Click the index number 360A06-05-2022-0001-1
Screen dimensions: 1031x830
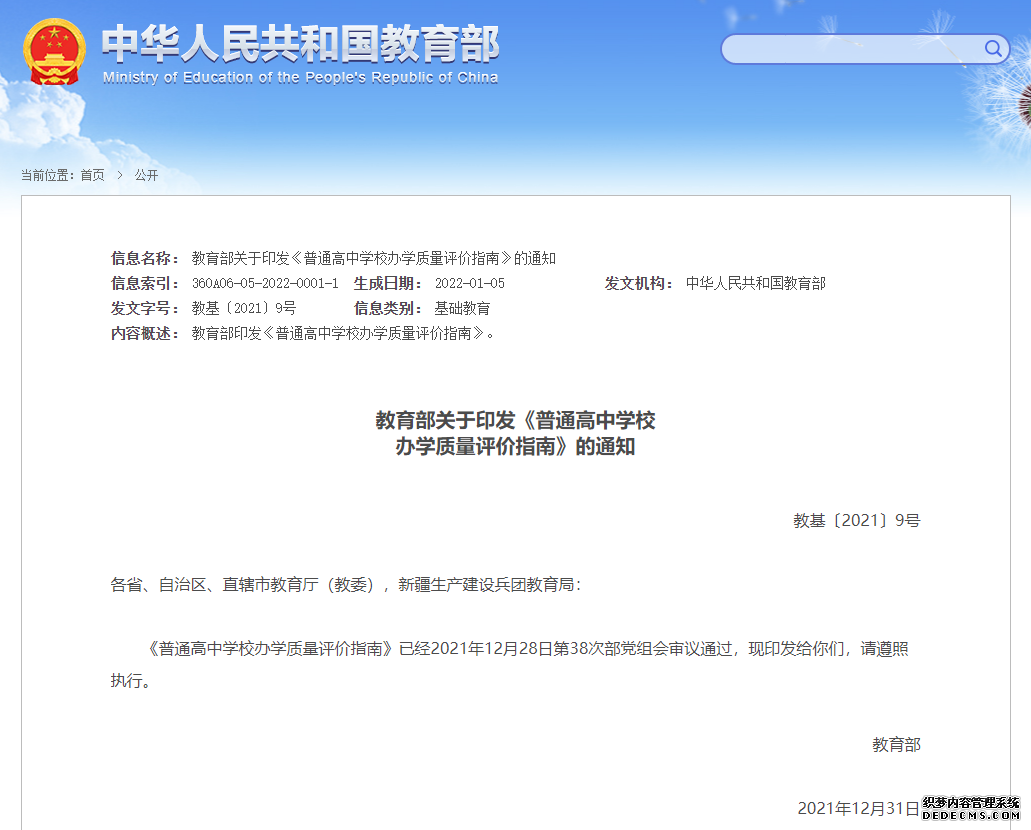pyautogui.click(x=265, y=283)
